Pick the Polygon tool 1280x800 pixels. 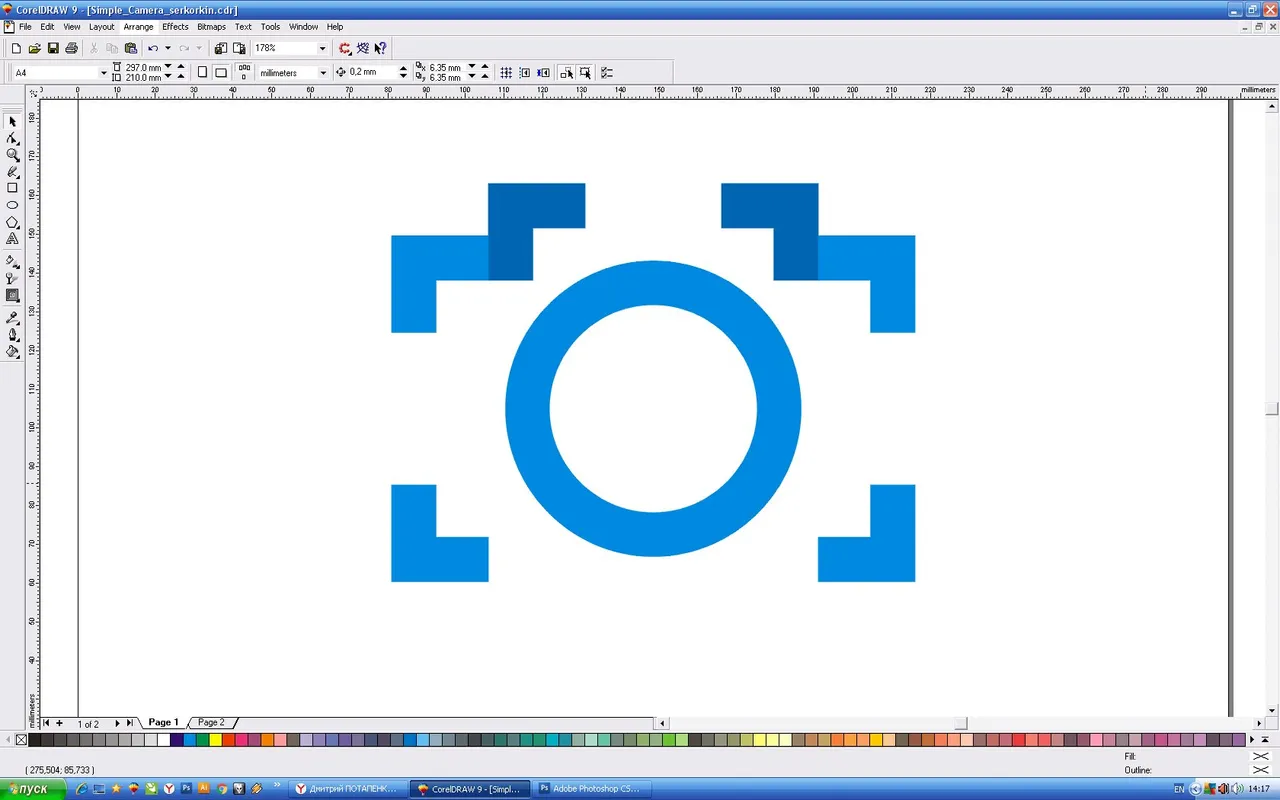pos(12,222)
